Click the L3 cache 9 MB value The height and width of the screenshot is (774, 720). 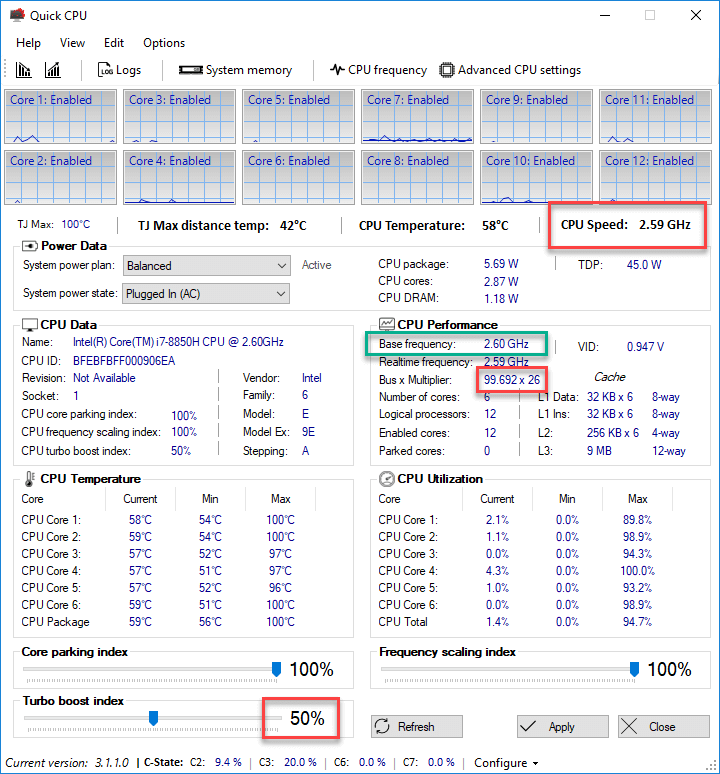coord(599,451)
